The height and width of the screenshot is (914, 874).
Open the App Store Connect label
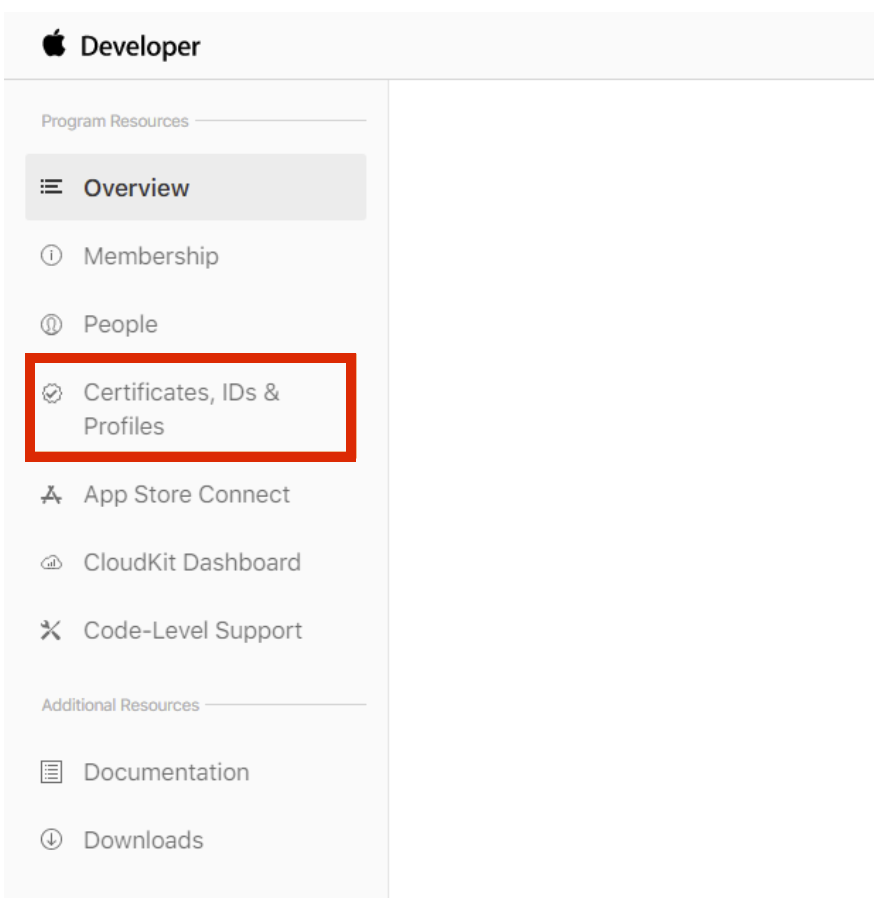[x=186, y=494]
